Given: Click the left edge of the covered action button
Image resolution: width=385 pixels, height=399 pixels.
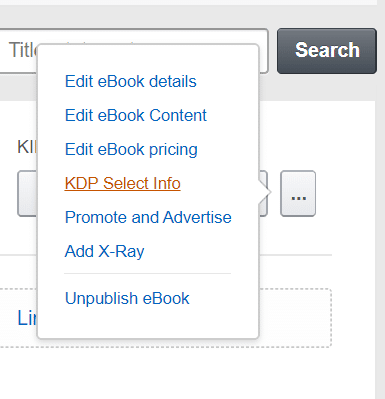Looking at the screenshot, I should click(27, 194).
